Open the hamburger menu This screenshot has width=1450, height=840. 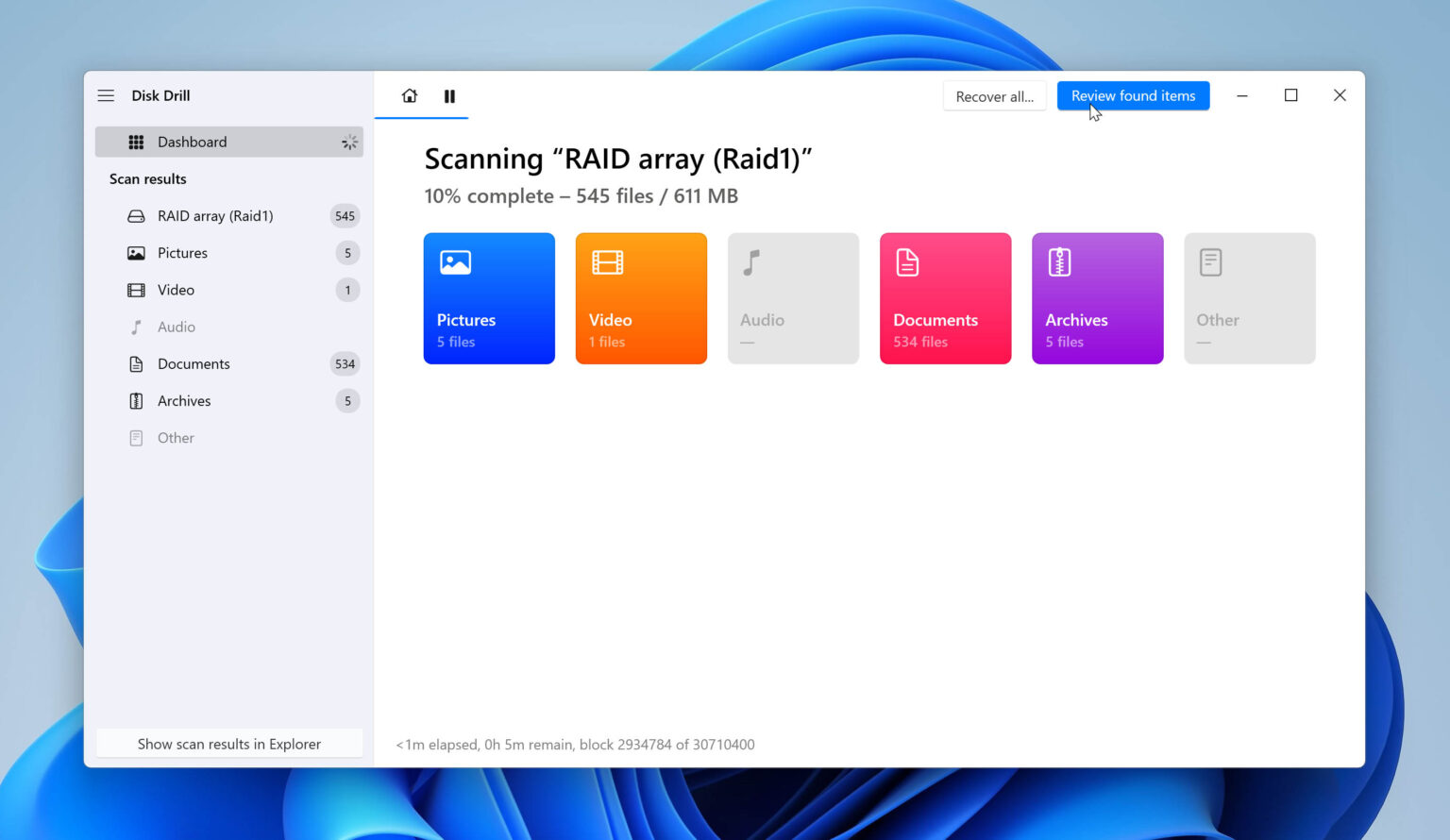point(106,95)
